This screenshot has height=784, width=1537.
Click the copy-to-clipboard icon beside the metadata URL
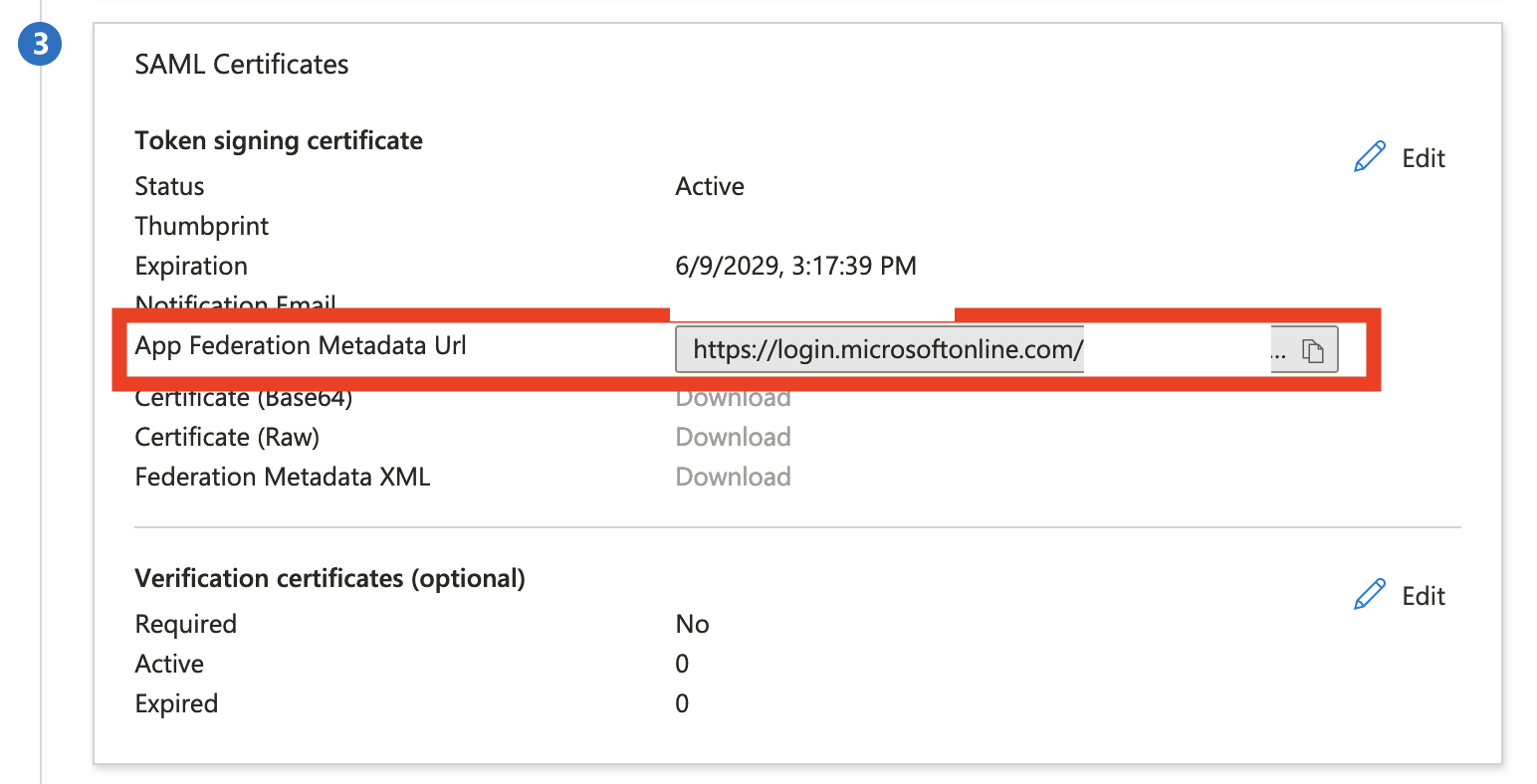1314,349
